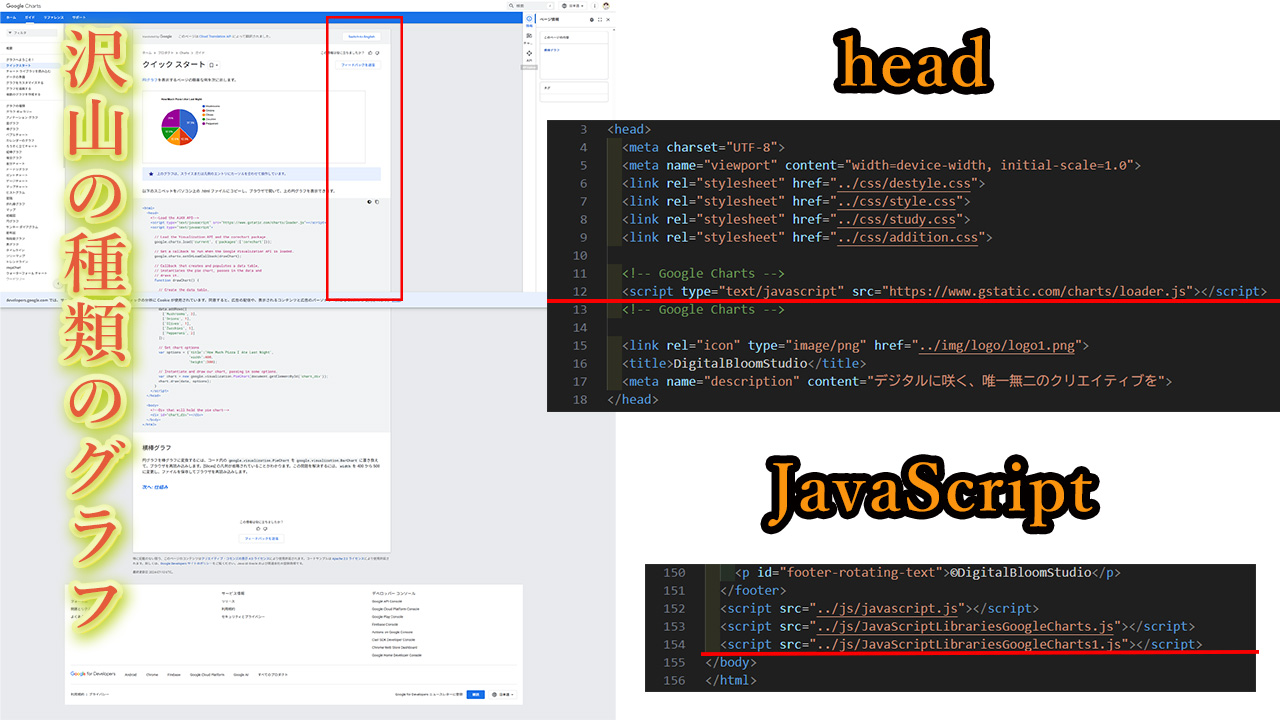Close the page info side panel
The height and width of the screenshot is (720, 1280).
608,19
